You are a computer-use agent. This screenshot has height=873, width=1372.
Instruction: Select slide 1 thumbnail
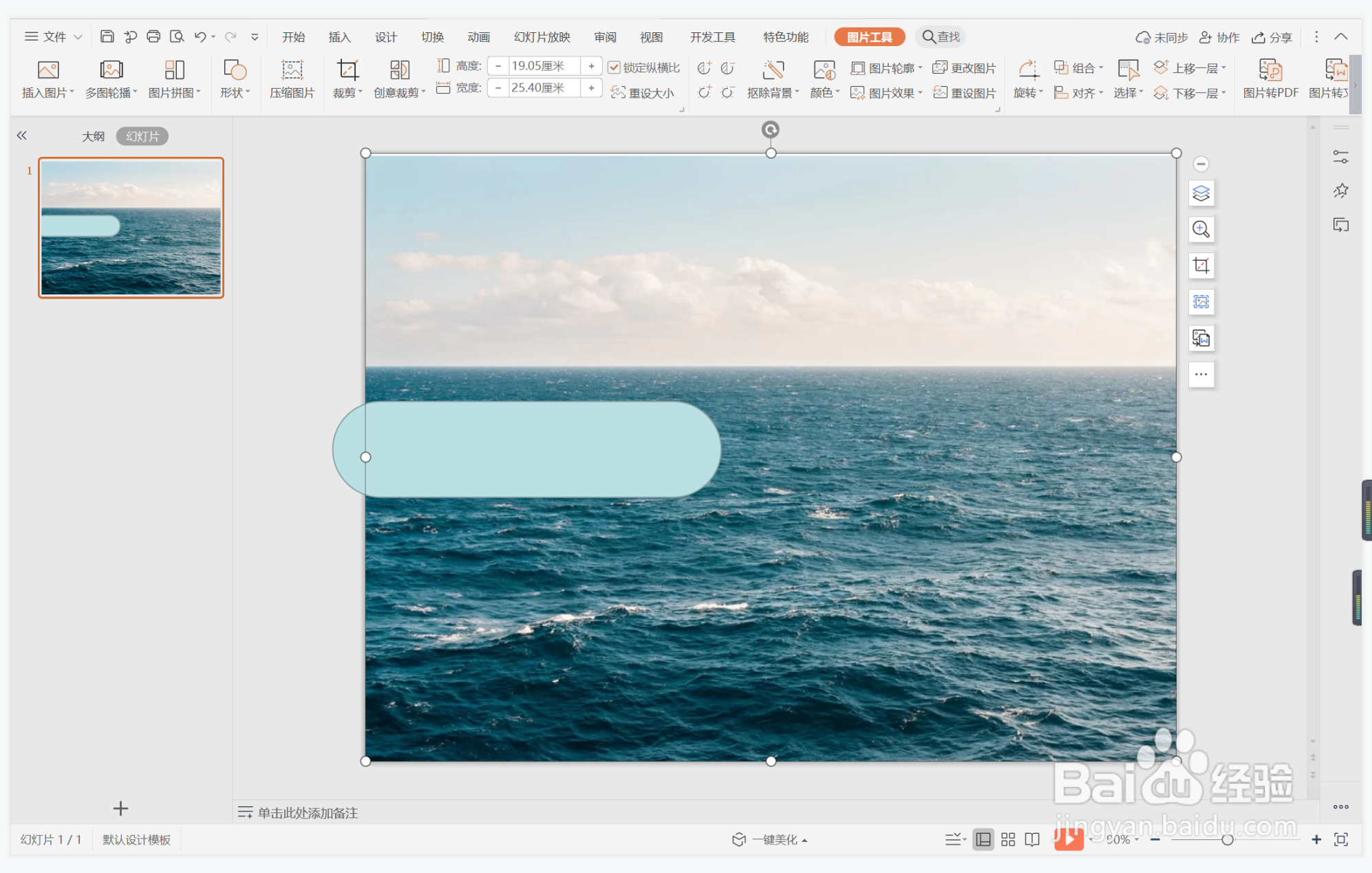point(131,228)
